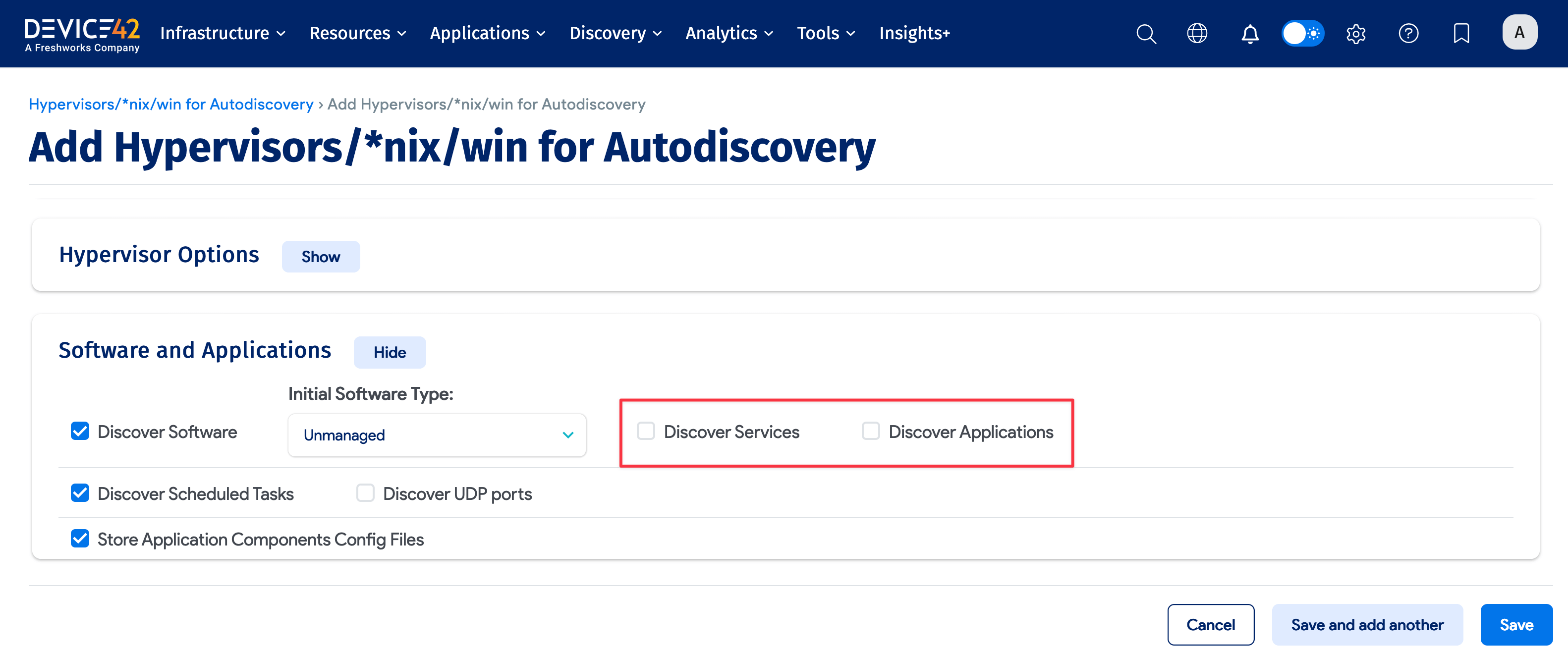Open the Initial Software Type dropdown
The image size is (1568, 653).
click(x=436, y=435)
